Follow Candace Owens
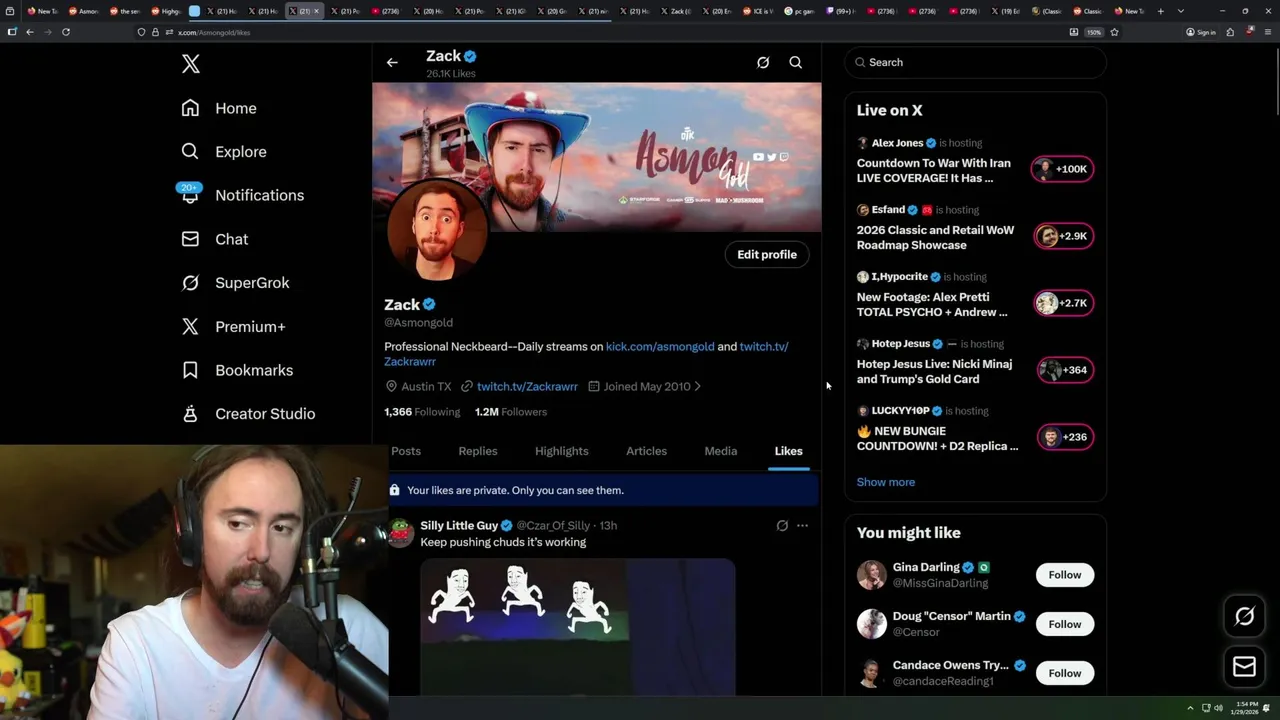1280x720 pixels. tap(1065, 674)
